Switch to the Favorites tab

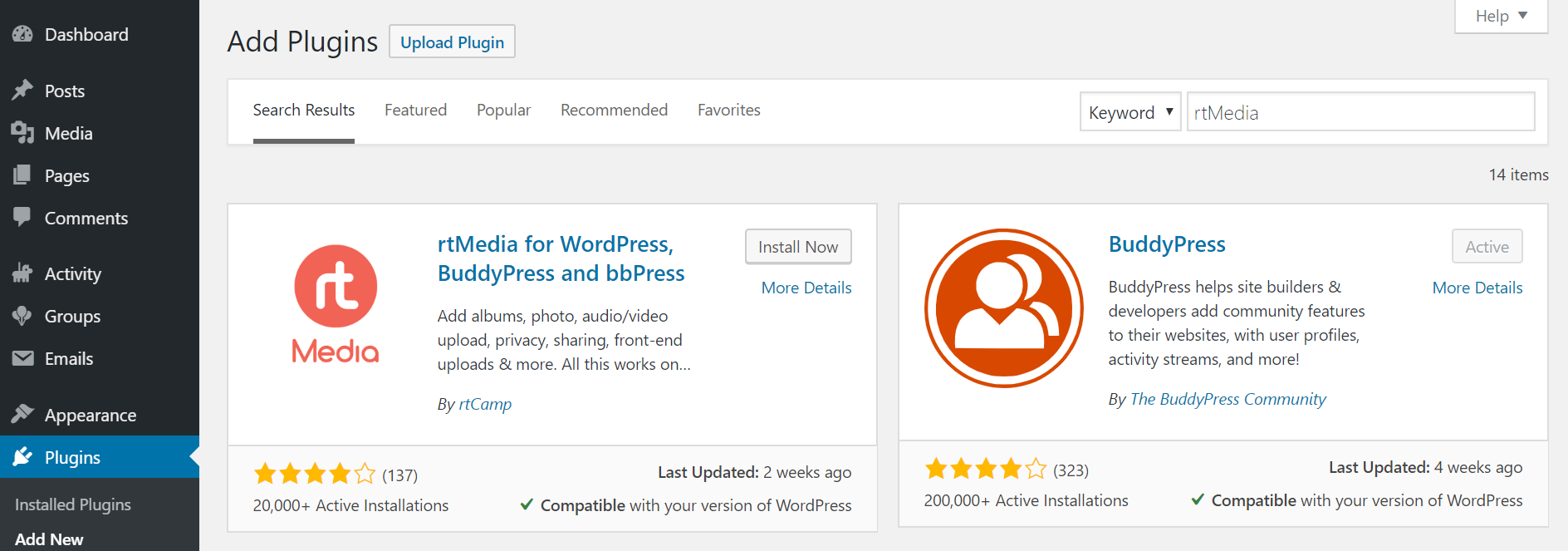[729, 111]
